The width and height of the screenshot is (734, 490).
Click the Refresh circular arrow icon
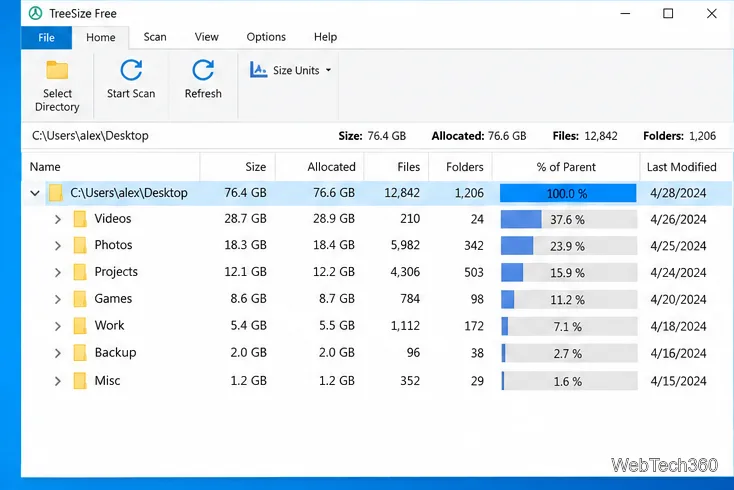[x=203, y=70]
